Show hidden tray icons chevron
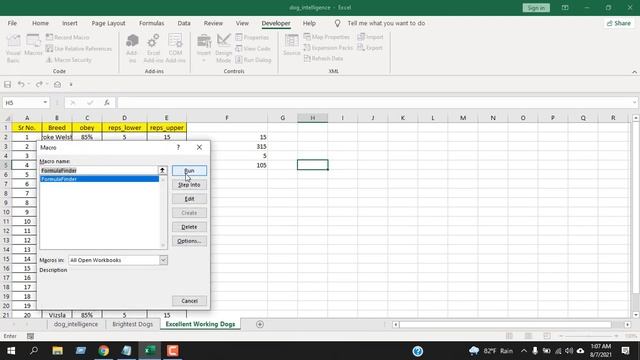Viewport: 640px width, 360px height. pos(524,351)
